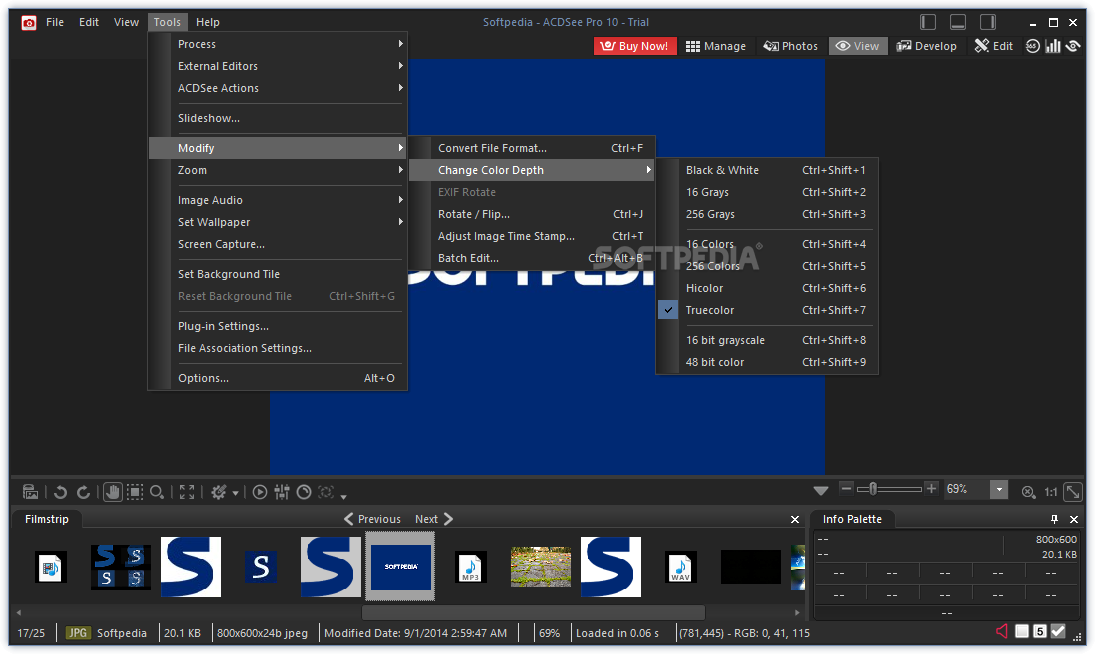
Task: Start auto play with the play icon
Action: (x=260, y=492)
